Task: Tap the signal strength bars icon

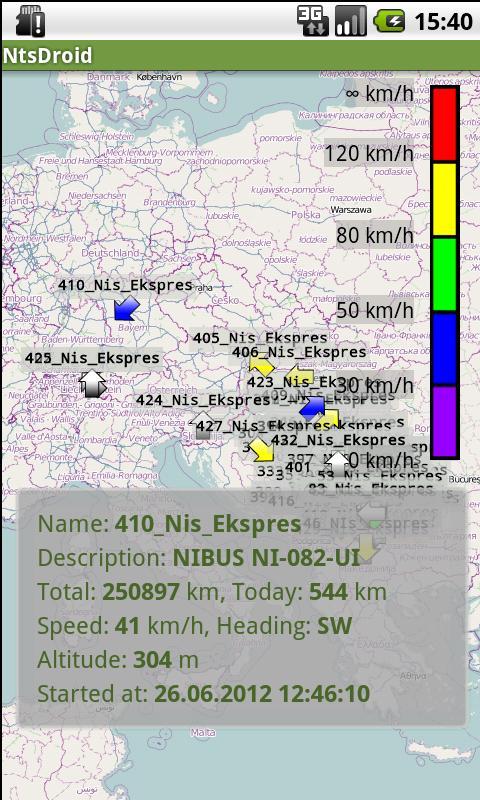Action: (x=351, y=21)
